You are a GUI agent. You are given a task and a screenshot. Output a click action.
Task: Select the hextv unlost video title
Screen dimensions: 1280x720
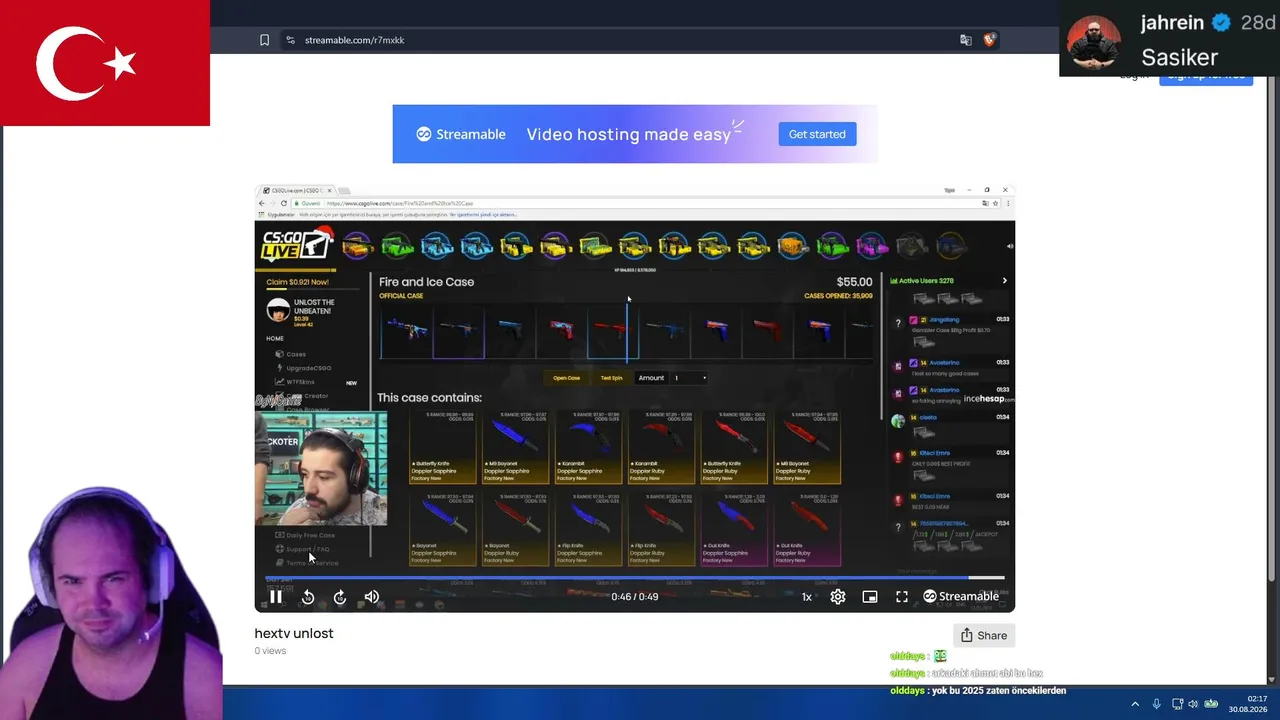[294, 633]
